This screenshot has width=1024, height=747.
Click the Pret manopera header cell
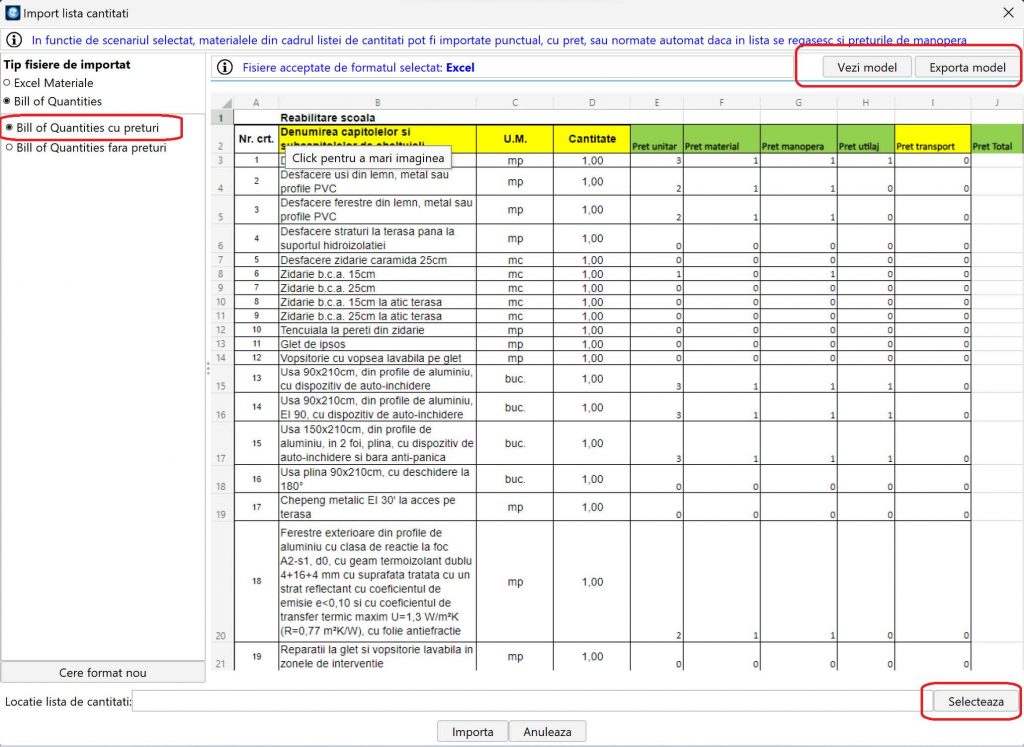(799, 138)
